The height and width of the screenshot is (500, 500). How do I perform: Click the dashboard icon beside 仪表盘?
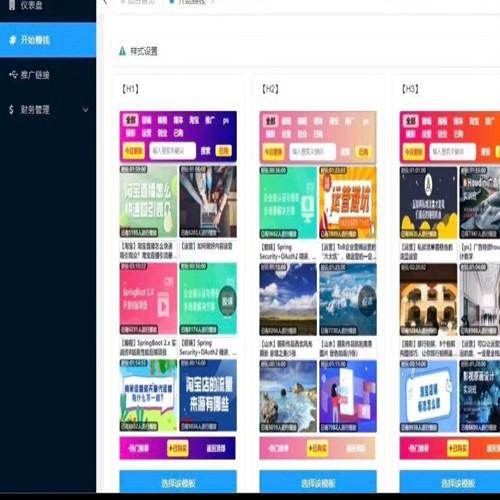coord(12,5)
